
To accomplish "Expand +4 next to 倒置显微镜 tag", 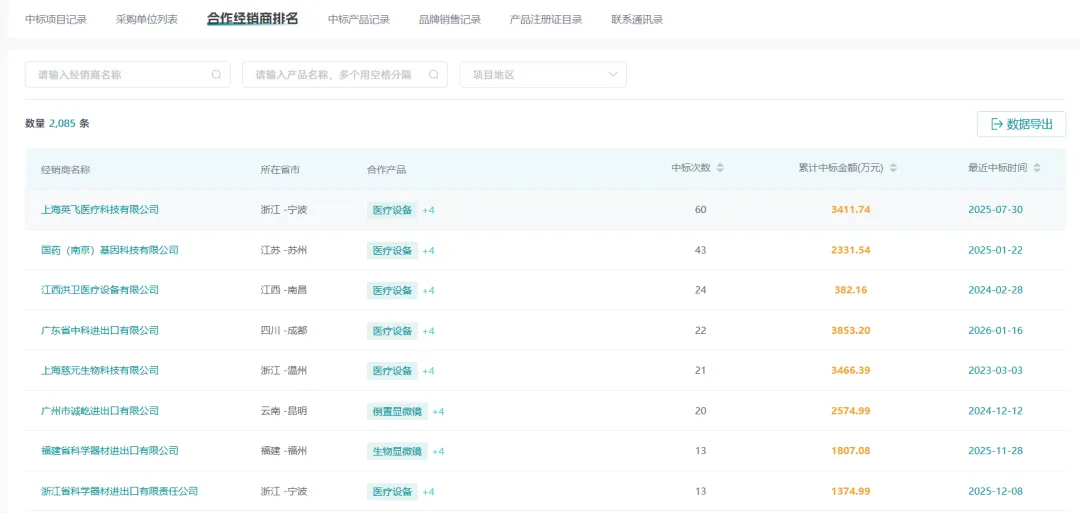I will (438, 412).
